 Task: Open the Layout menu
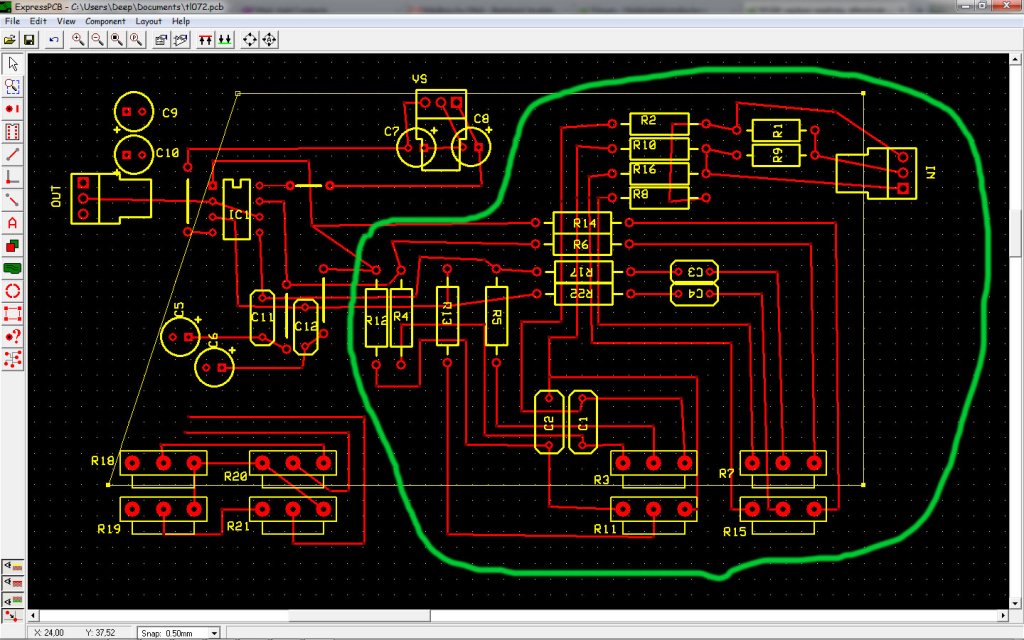point(148,21)
